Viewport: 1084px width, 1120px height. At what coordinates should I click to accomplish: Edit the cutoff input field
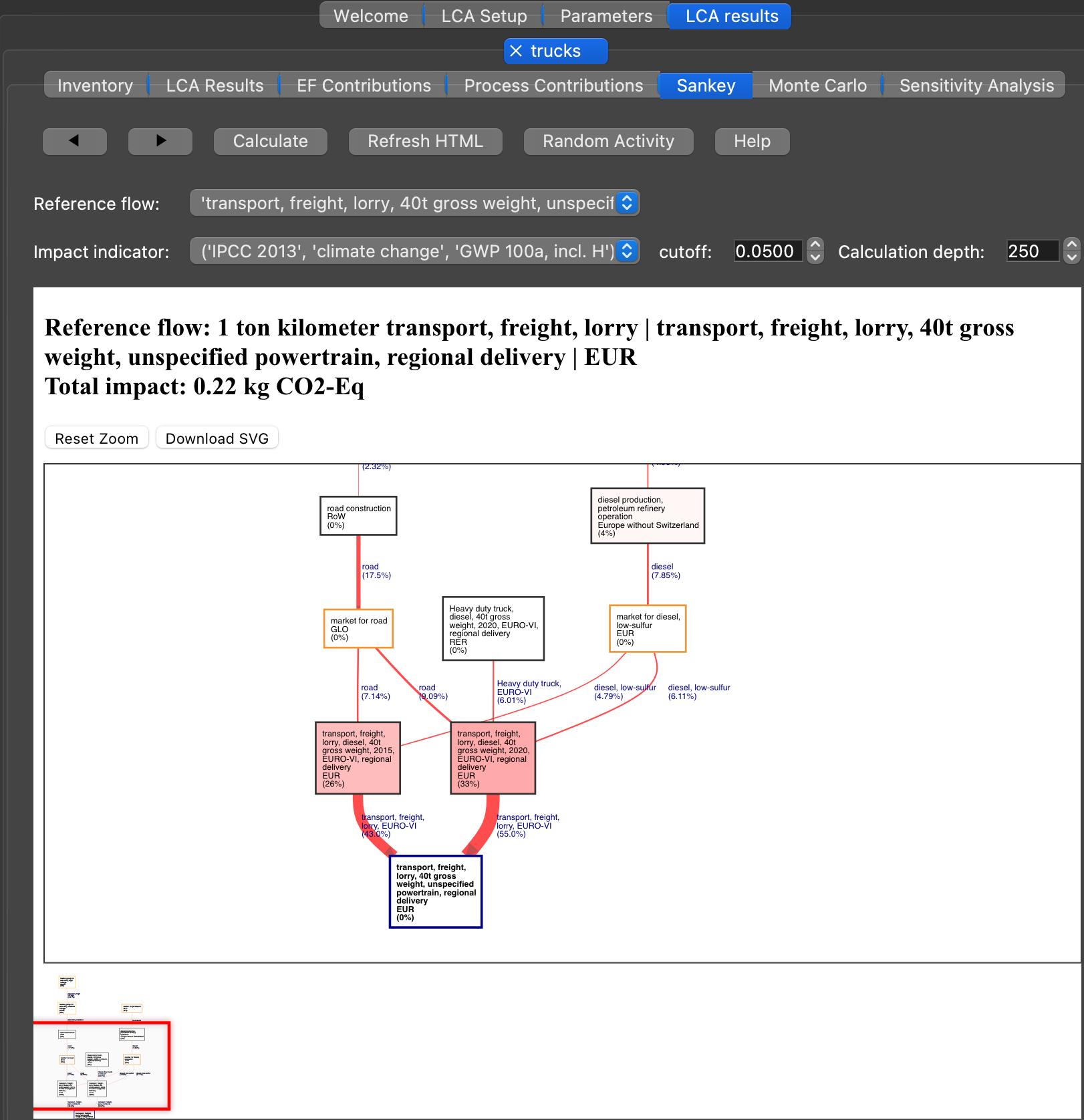coord(767,251)
